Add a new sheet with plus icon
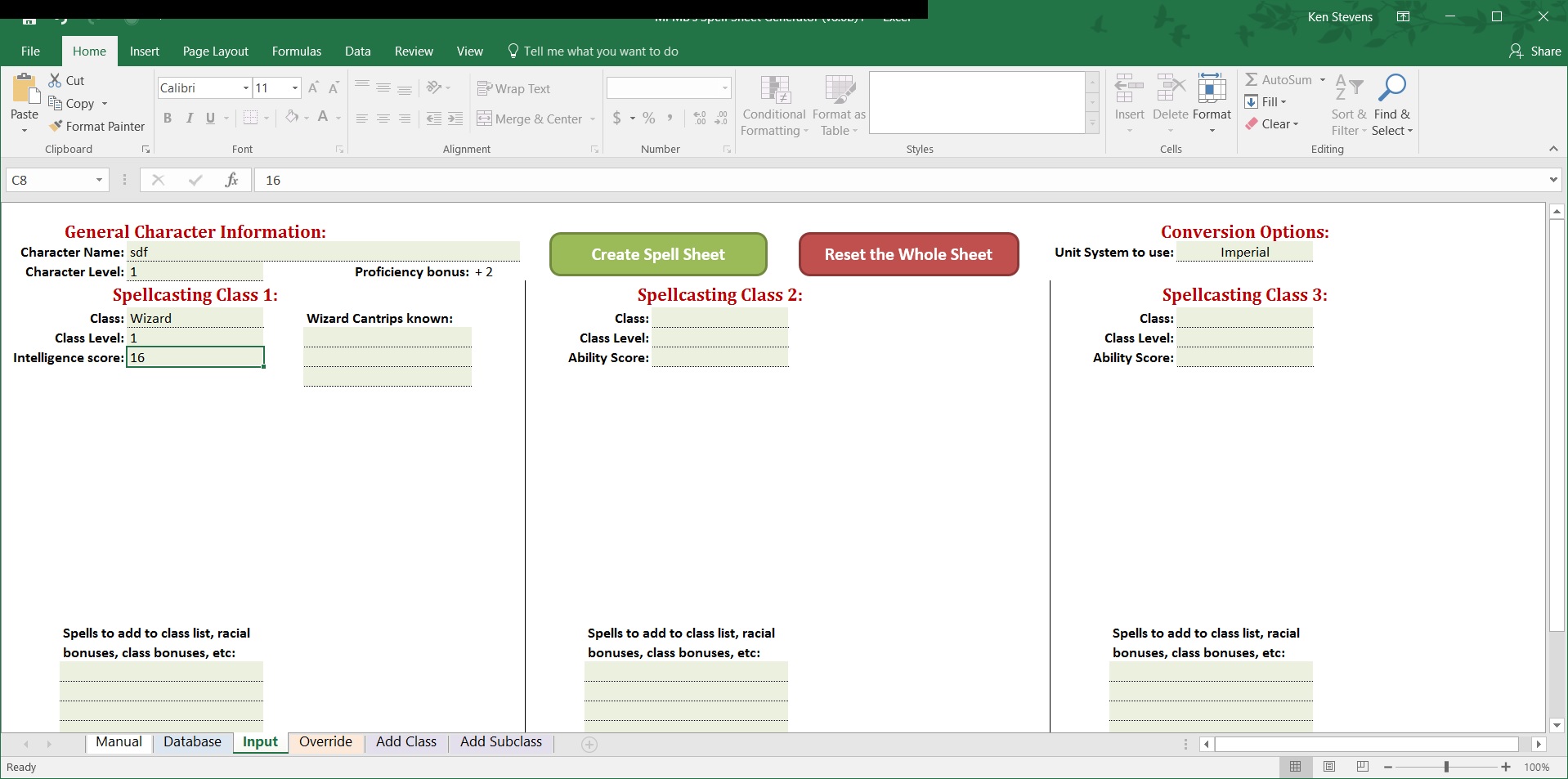The height and width of the screenshot is (779, 1568). (589, 745)
